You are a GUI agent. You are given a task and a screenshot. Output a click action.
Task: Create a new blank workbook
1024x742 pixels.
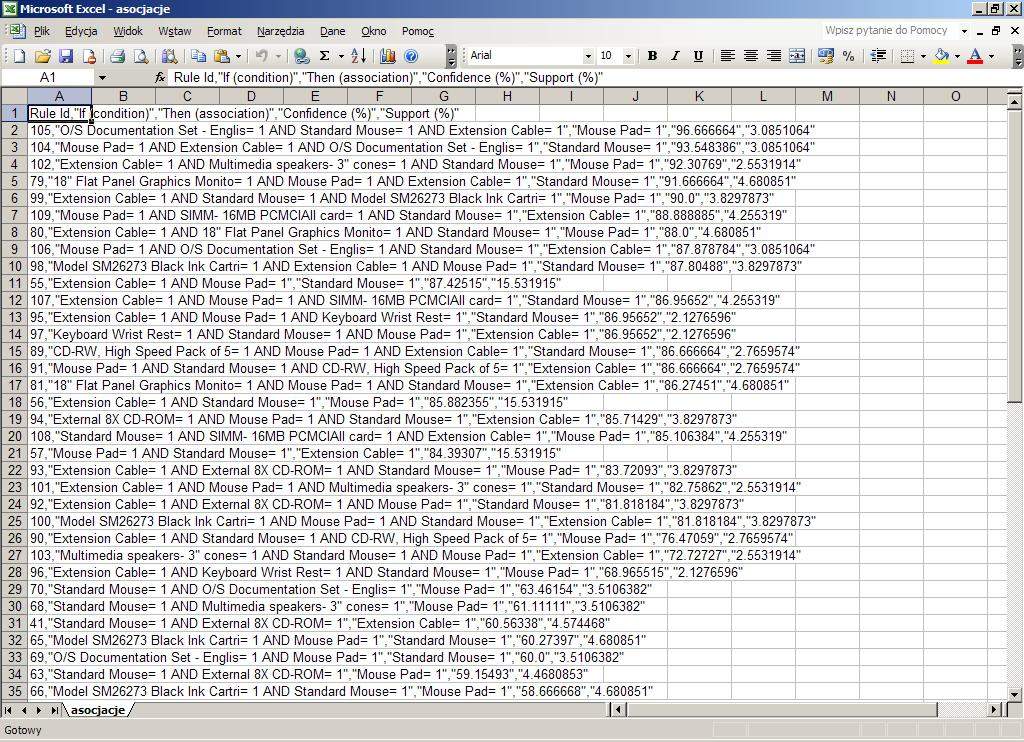pyautogui.click(x=19, y=56)
